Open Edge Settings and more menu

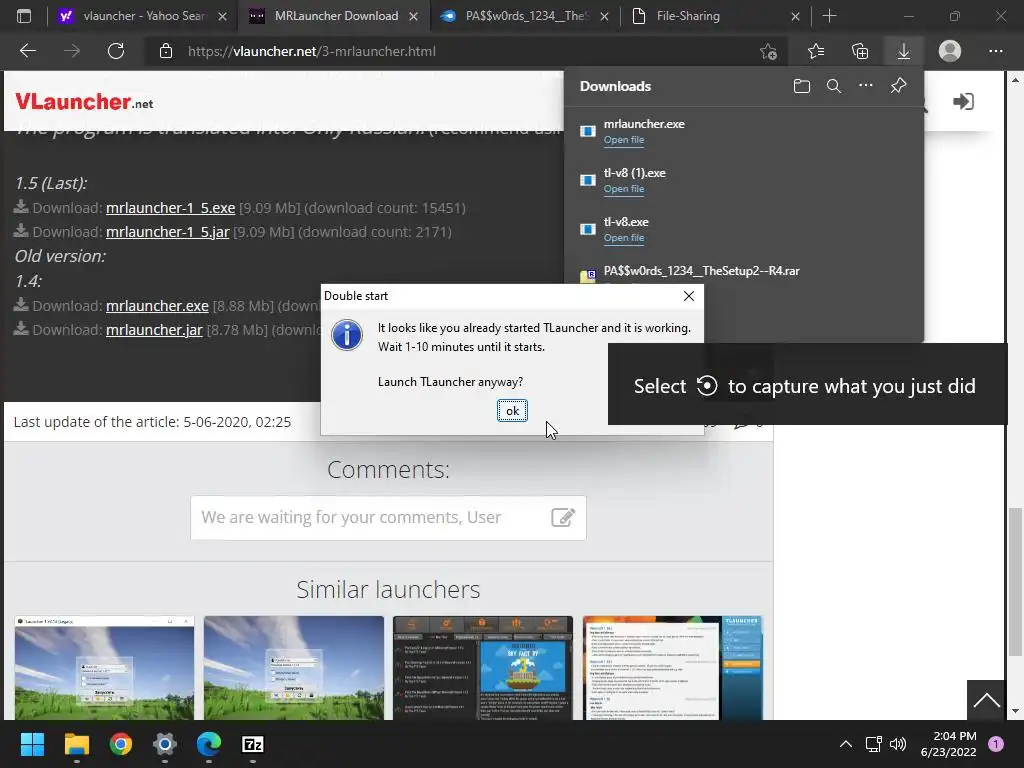[995, 51]
